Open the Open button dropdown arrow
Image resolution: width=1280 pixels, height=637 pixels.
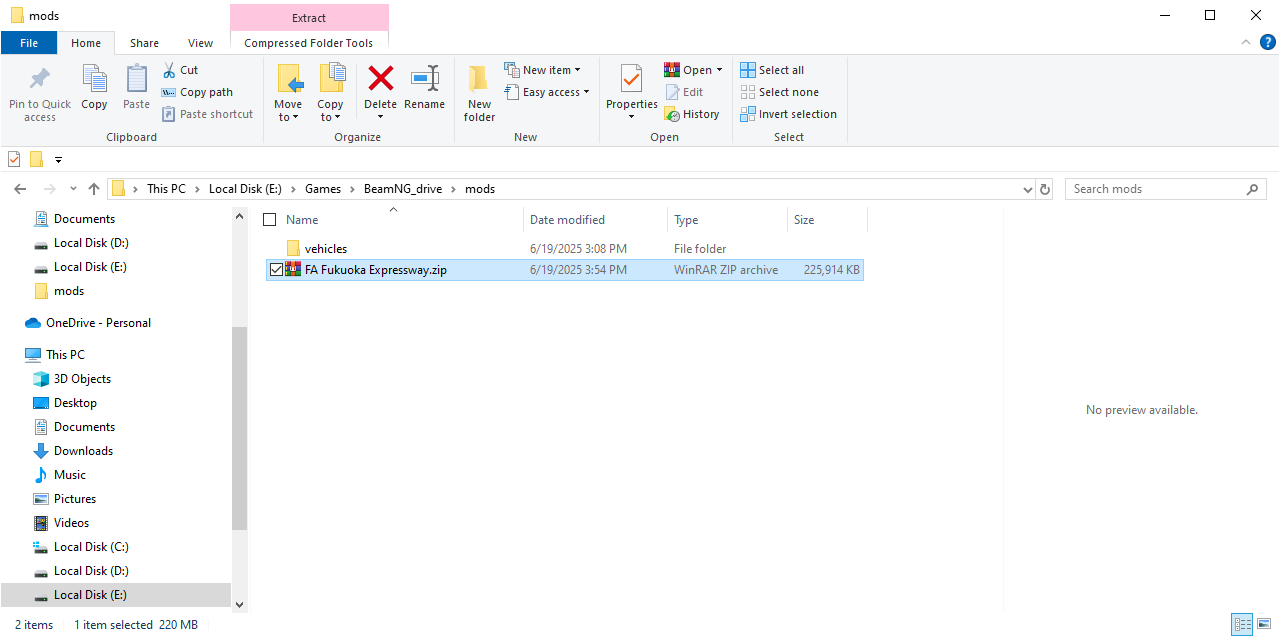[719, 70]
